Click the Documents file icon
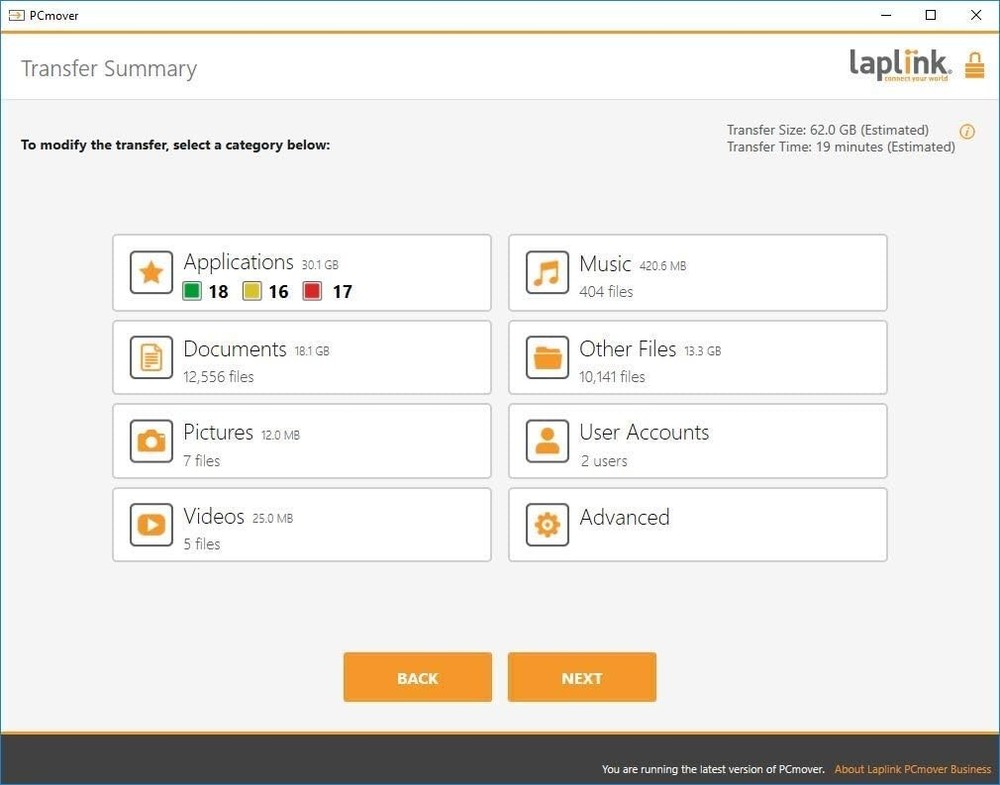This screenshot has height=785, width=1000. click(150, 357)
